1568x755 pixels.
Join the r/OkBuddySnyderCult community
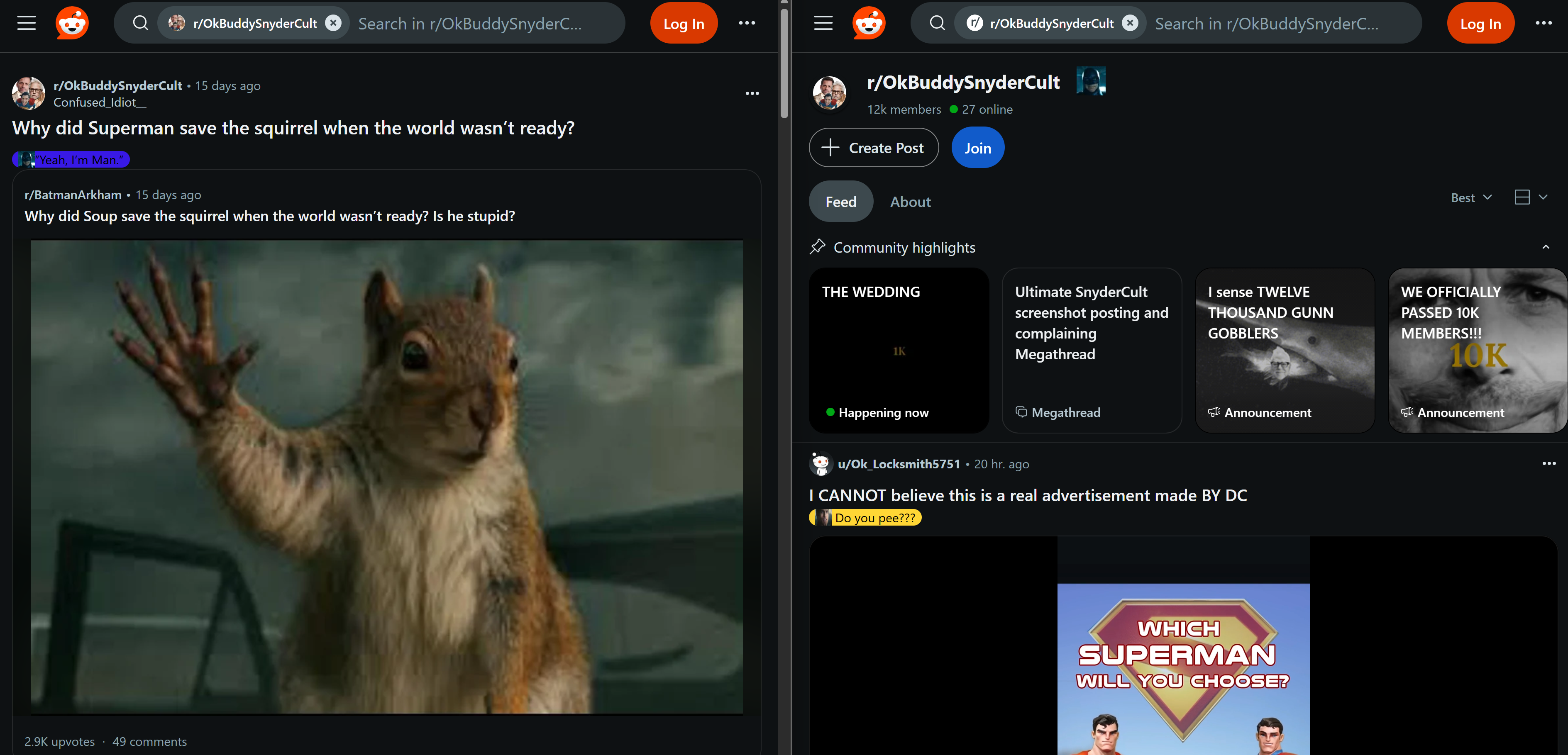coord(977,147)
